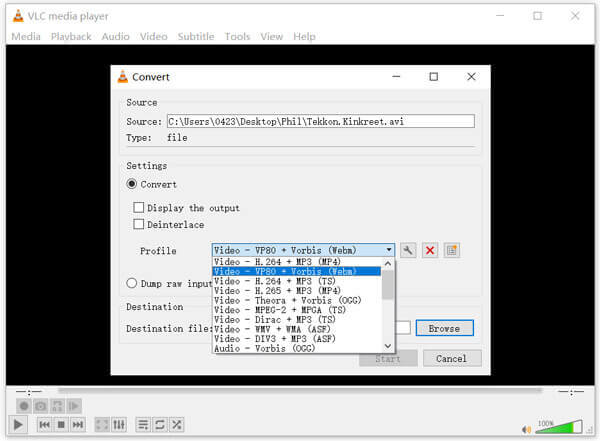Screen dimensions: 600x441
Task: Select the Convert radio button
Action: [x=132, y=184]
